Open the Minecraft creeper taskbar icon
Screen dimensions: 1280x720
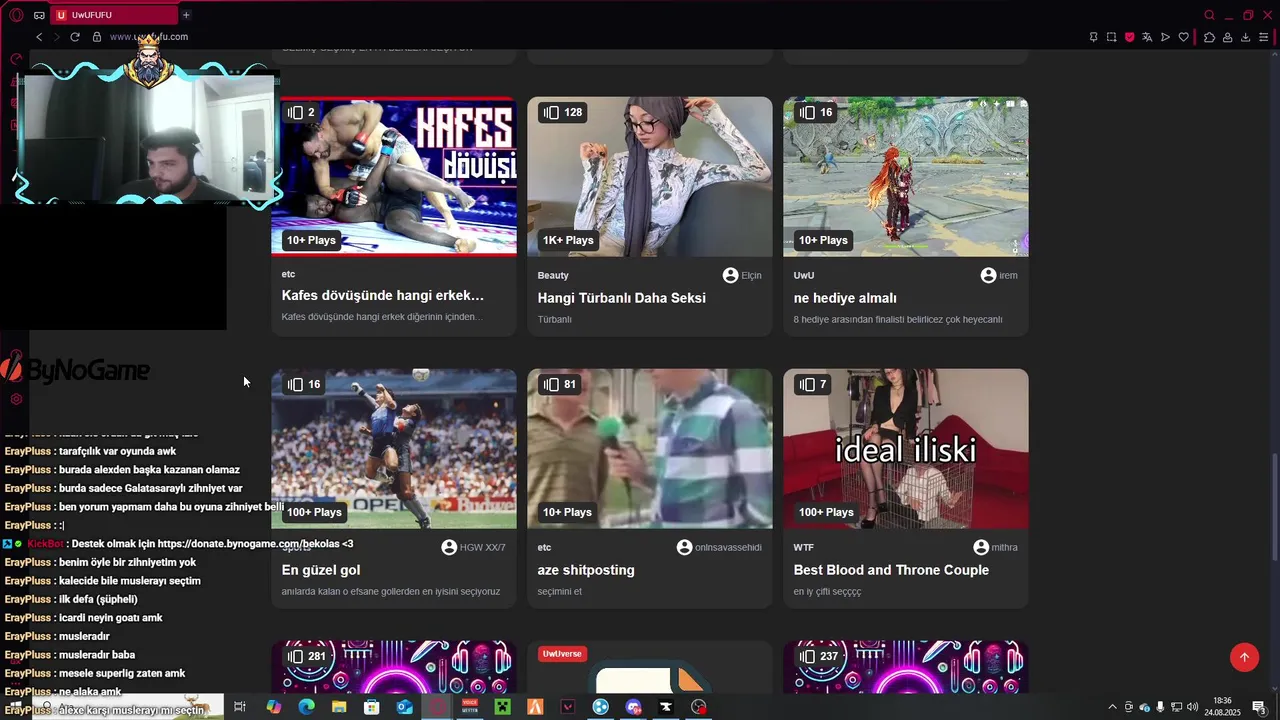pyautogui.click(x=503, y=707)
